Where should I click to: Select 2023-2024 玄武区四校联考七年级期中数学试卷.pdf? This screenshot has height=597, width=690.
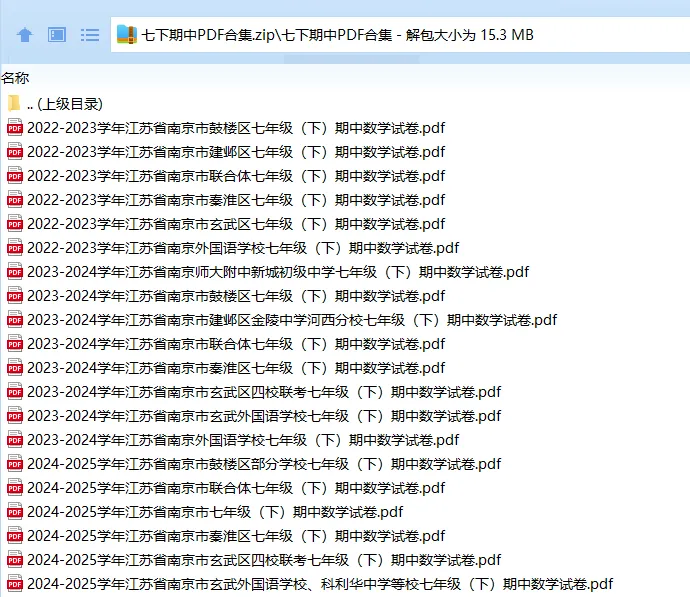264,392
